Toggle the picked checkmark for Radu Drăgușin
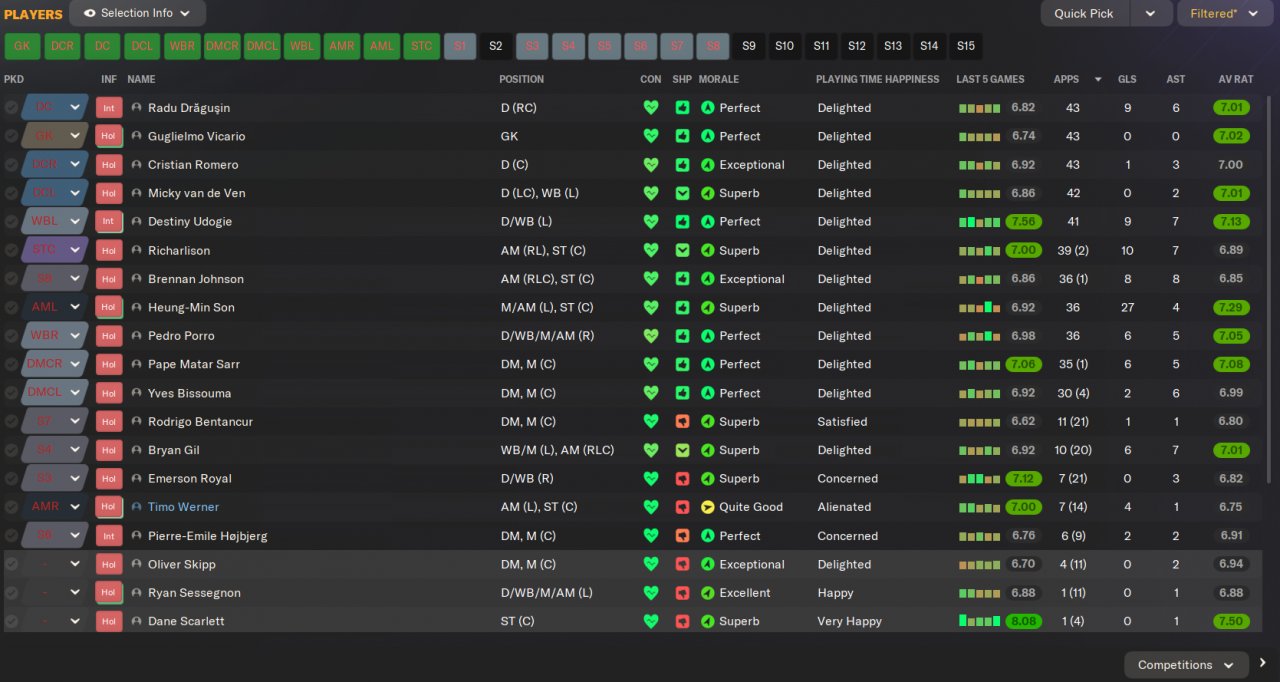 pyautogui.click(x=11, y=108)
